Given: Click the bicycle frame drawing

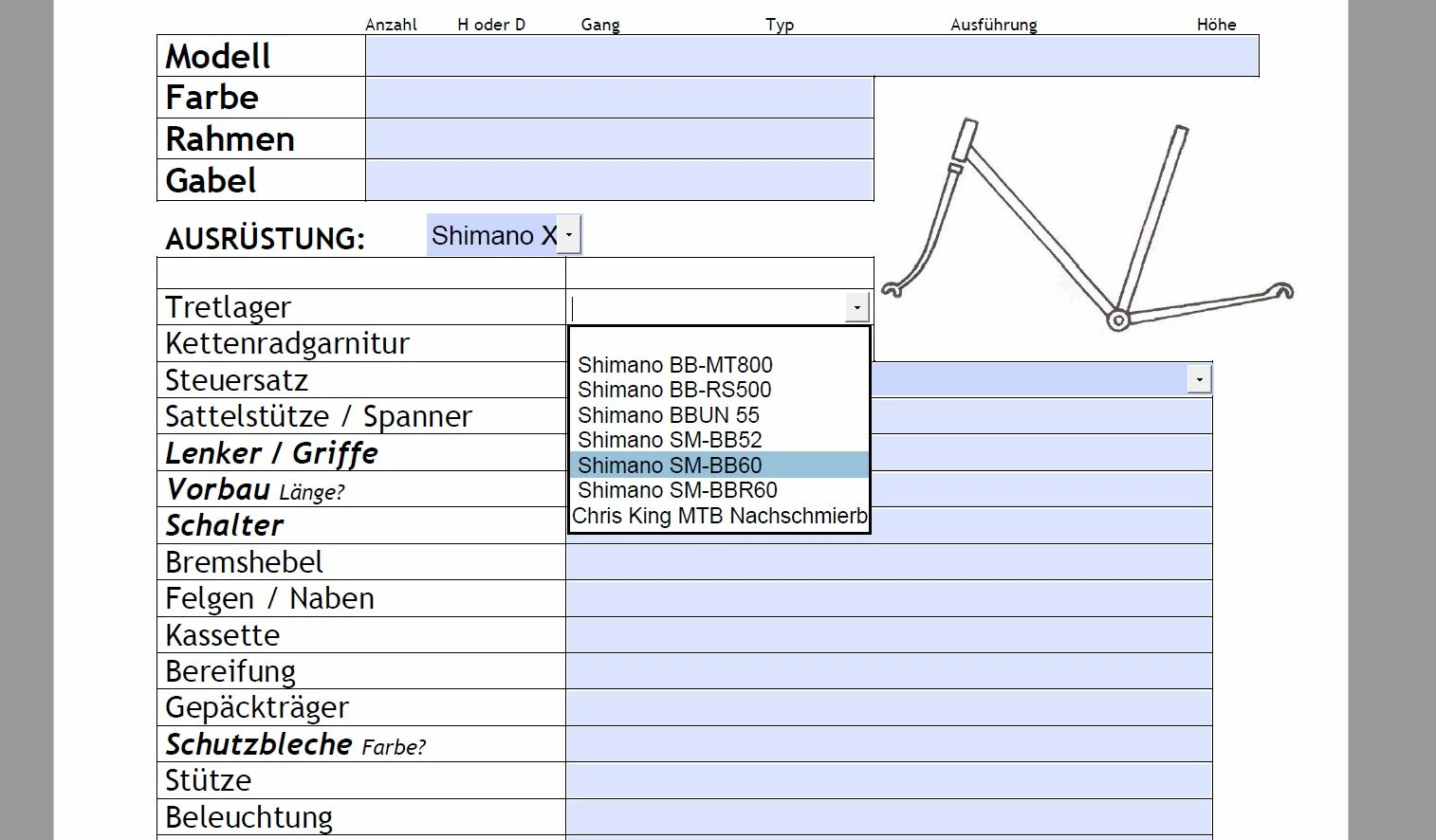Looking at the screenshot, I should (1088, 225).
